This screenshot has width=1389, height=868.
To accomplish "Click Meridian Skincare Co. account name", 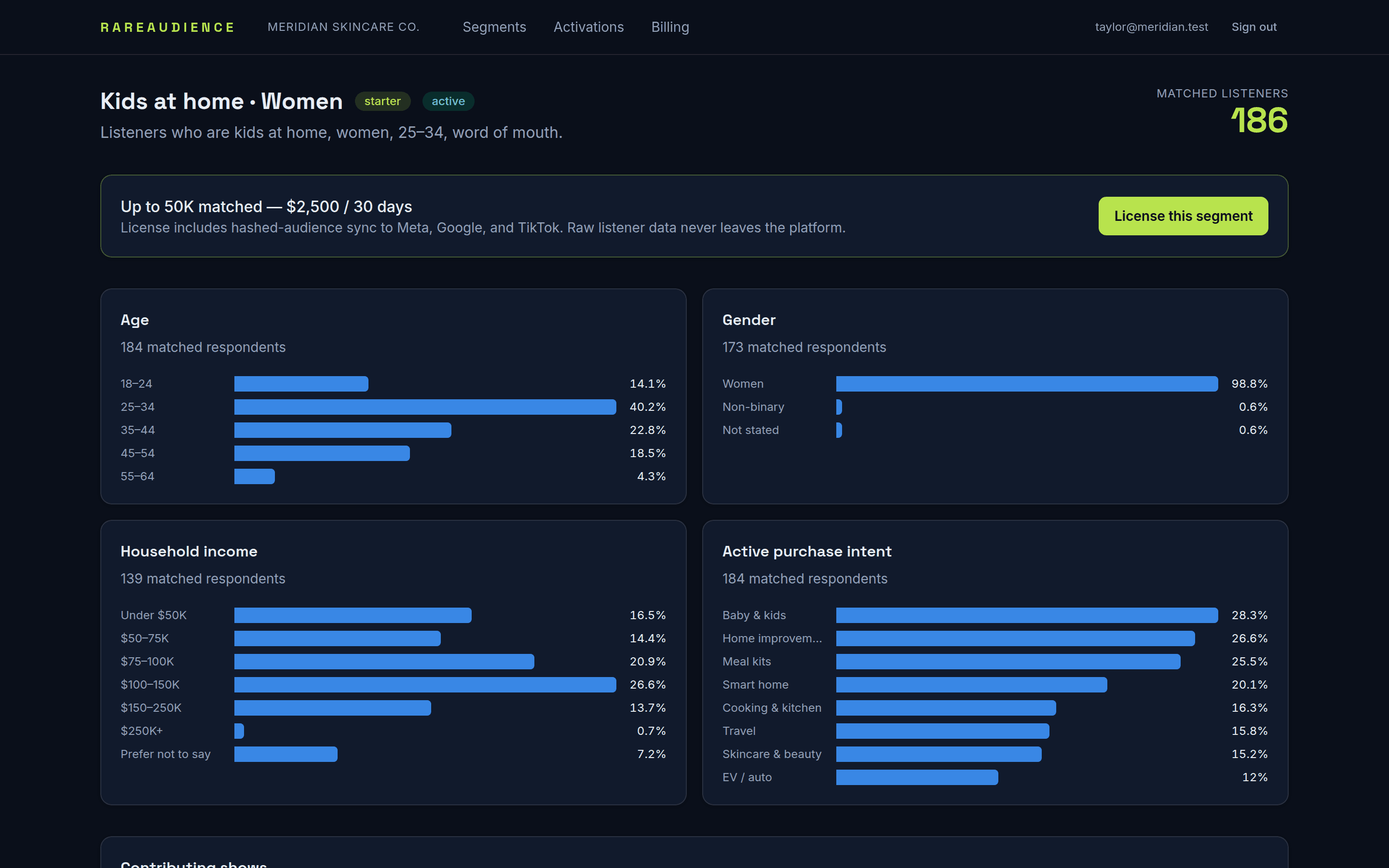I will [343, 27].
